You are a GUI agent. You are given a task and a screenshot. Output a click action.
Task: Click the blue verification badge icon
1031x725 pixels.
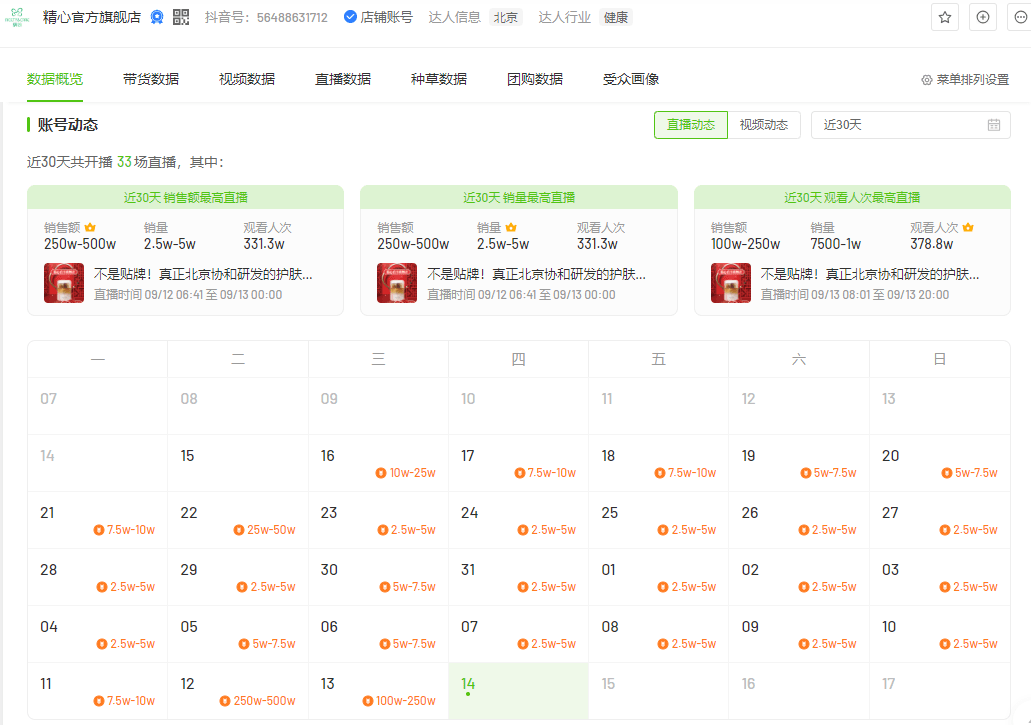pyautogui.click(x=157, y=17)
